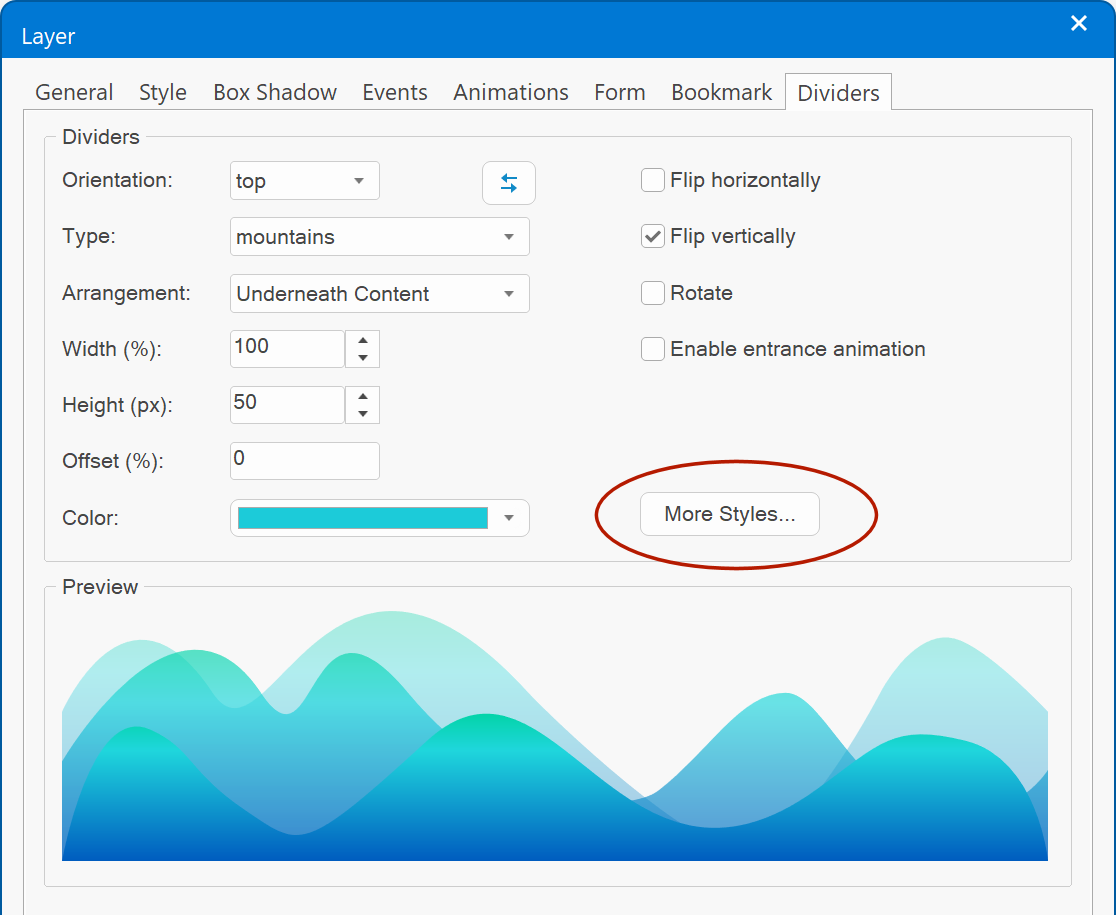
Task: Uncheck the Flip vertically checkbox
Action: (x=653, y=237)
